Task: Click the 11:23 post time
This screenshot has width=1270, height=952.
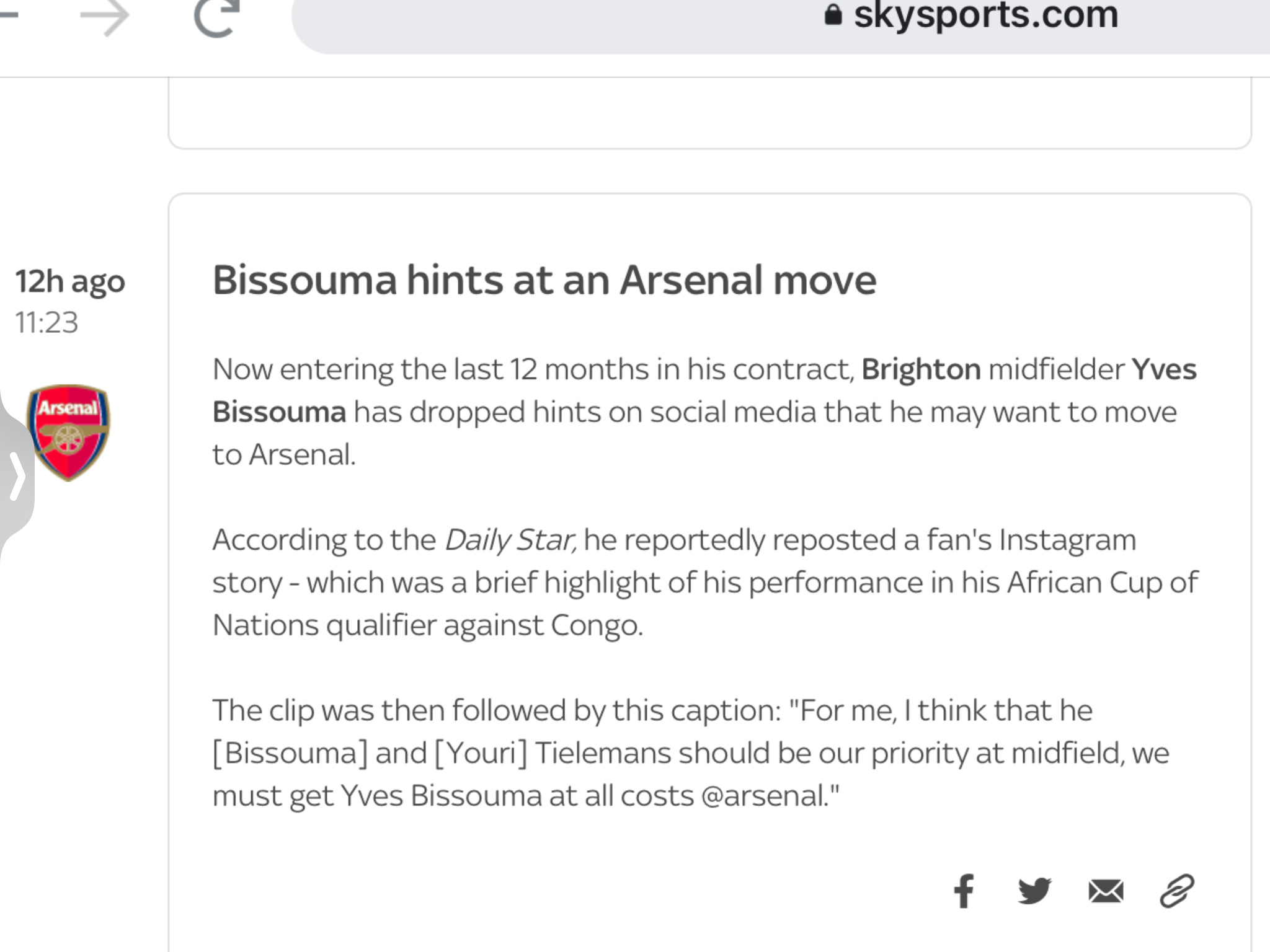Action: click(47, 322)
